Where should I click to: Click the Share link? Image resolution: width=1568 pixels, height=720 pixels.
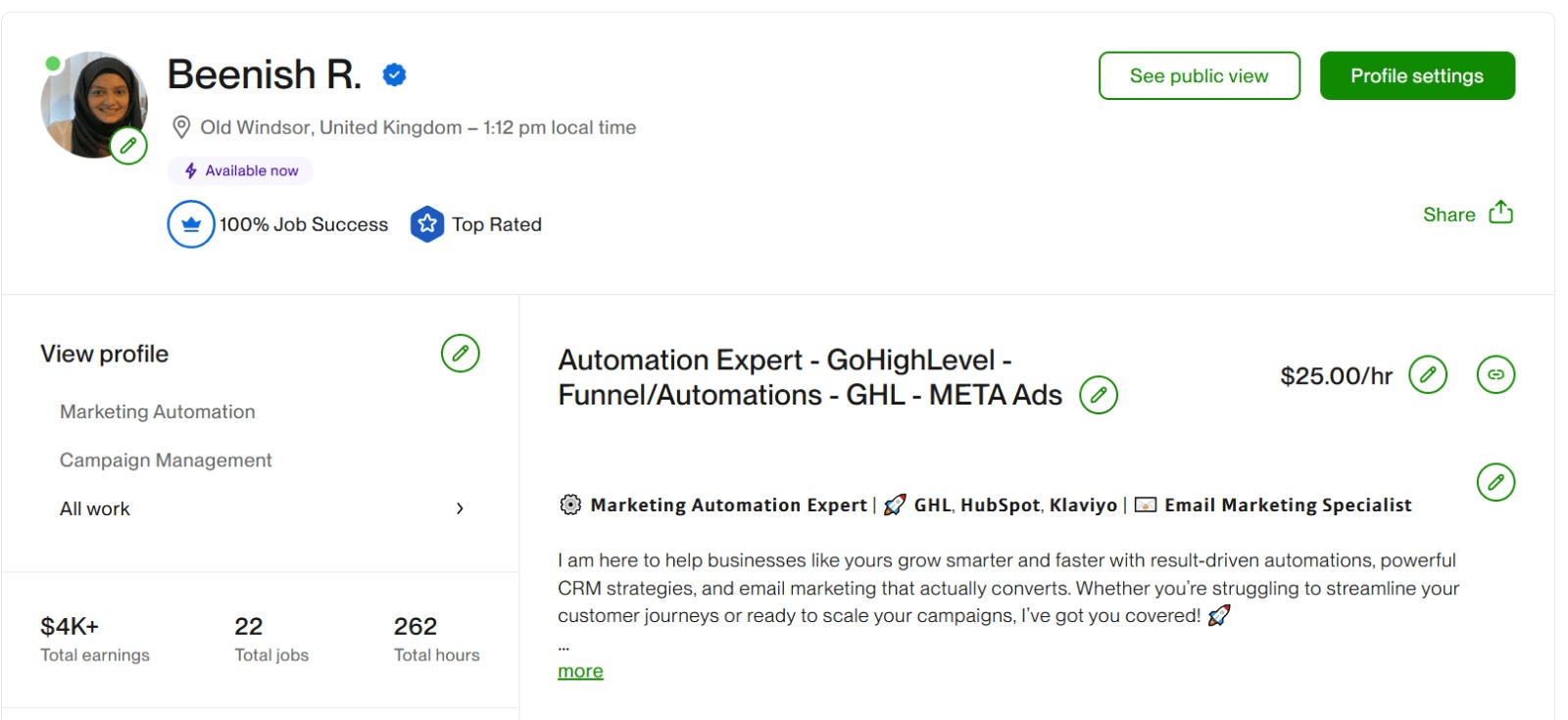(1449, 215)
